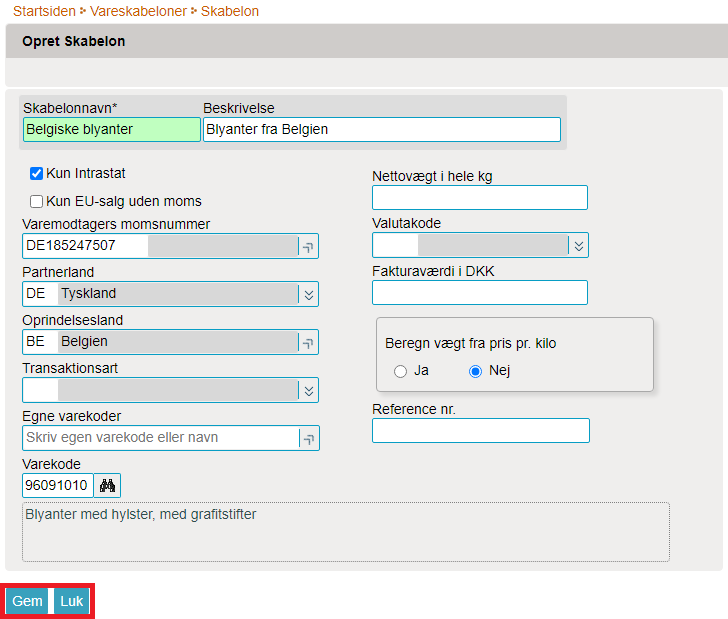The width and height of the screenshot is (728, 619).
Task: Save the template with Gem
Action: click(27, 601)
